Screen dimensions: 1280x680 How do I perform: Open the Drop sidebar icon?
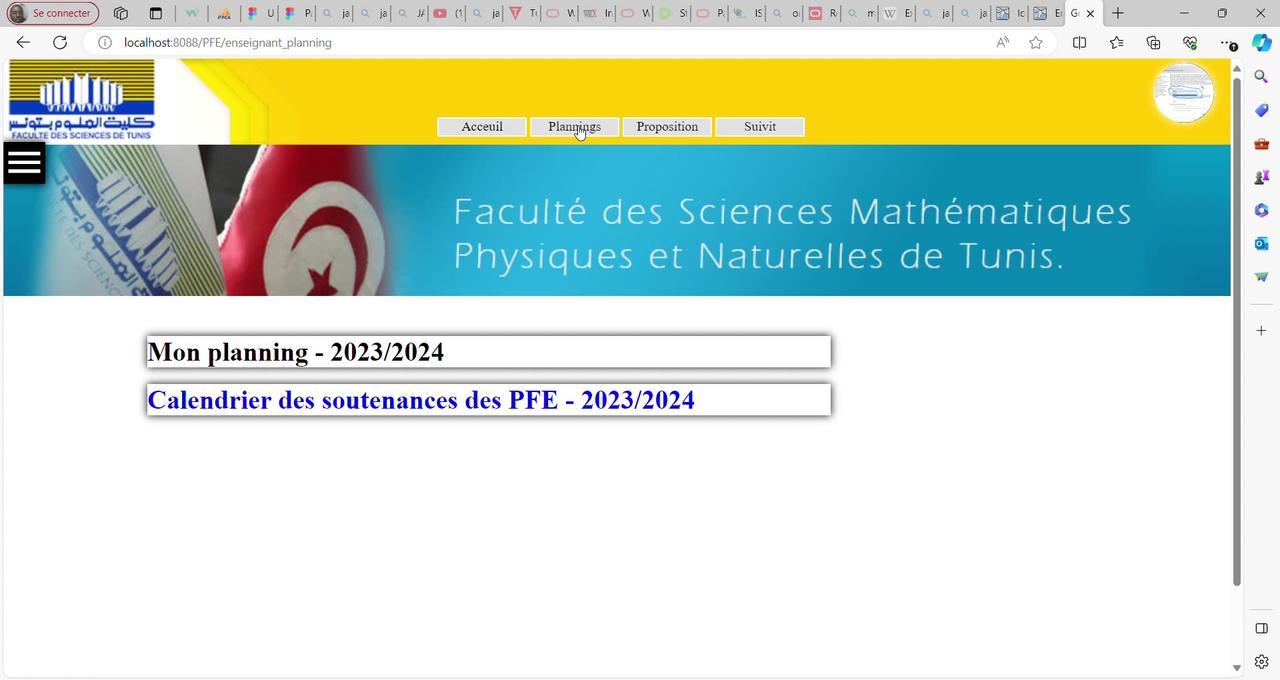(1260, 277)
